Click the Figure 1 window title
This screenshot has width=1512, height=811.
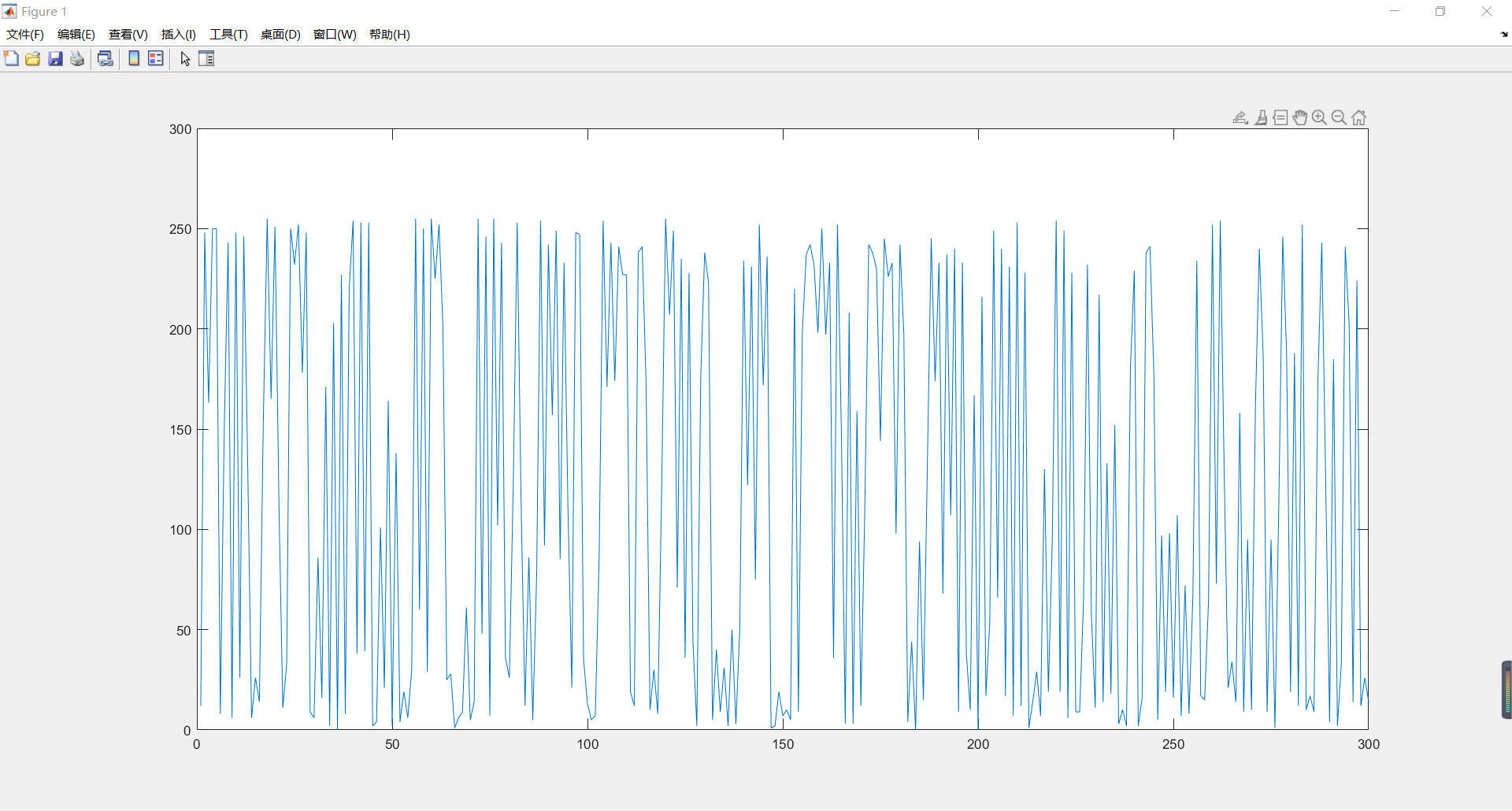pyautogui.click(x=44, y=12)
